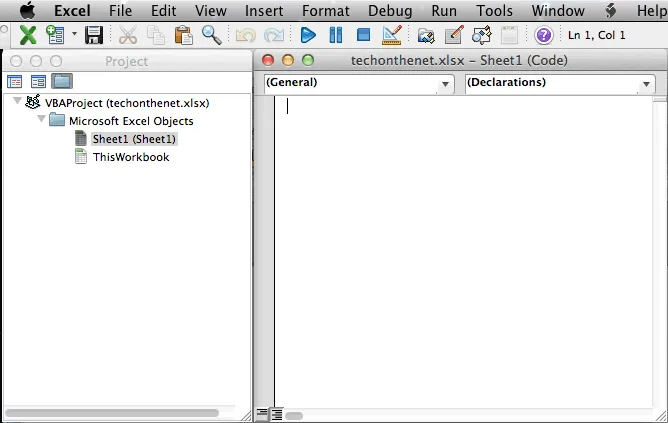The height and width of the screenshot is (423, 668).
Task: Pause execution with the Break icon
Action: coord(336,35)
